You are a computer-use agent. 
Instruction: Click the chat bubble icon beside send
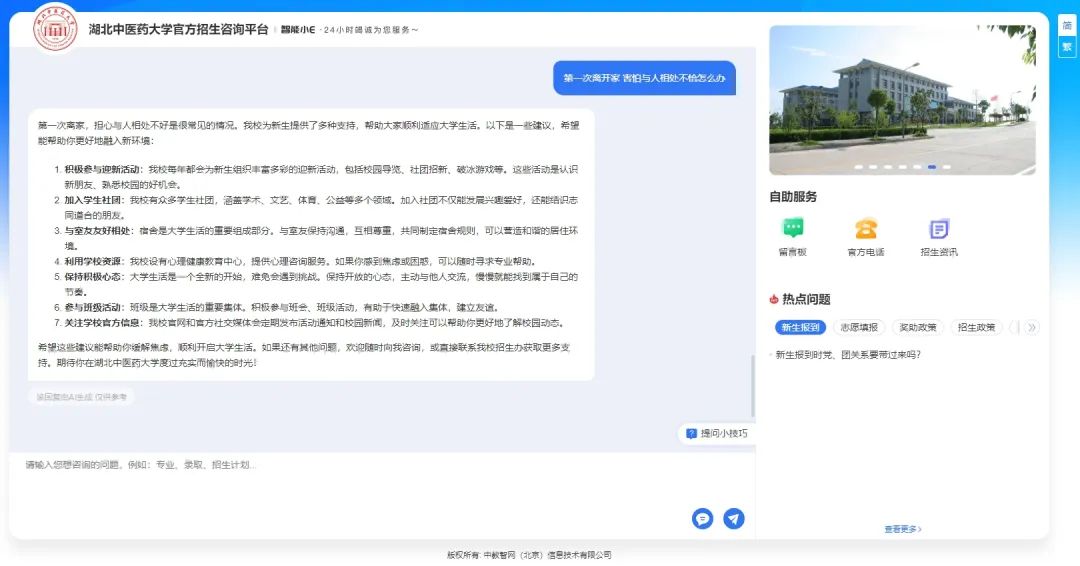(702, 518)
